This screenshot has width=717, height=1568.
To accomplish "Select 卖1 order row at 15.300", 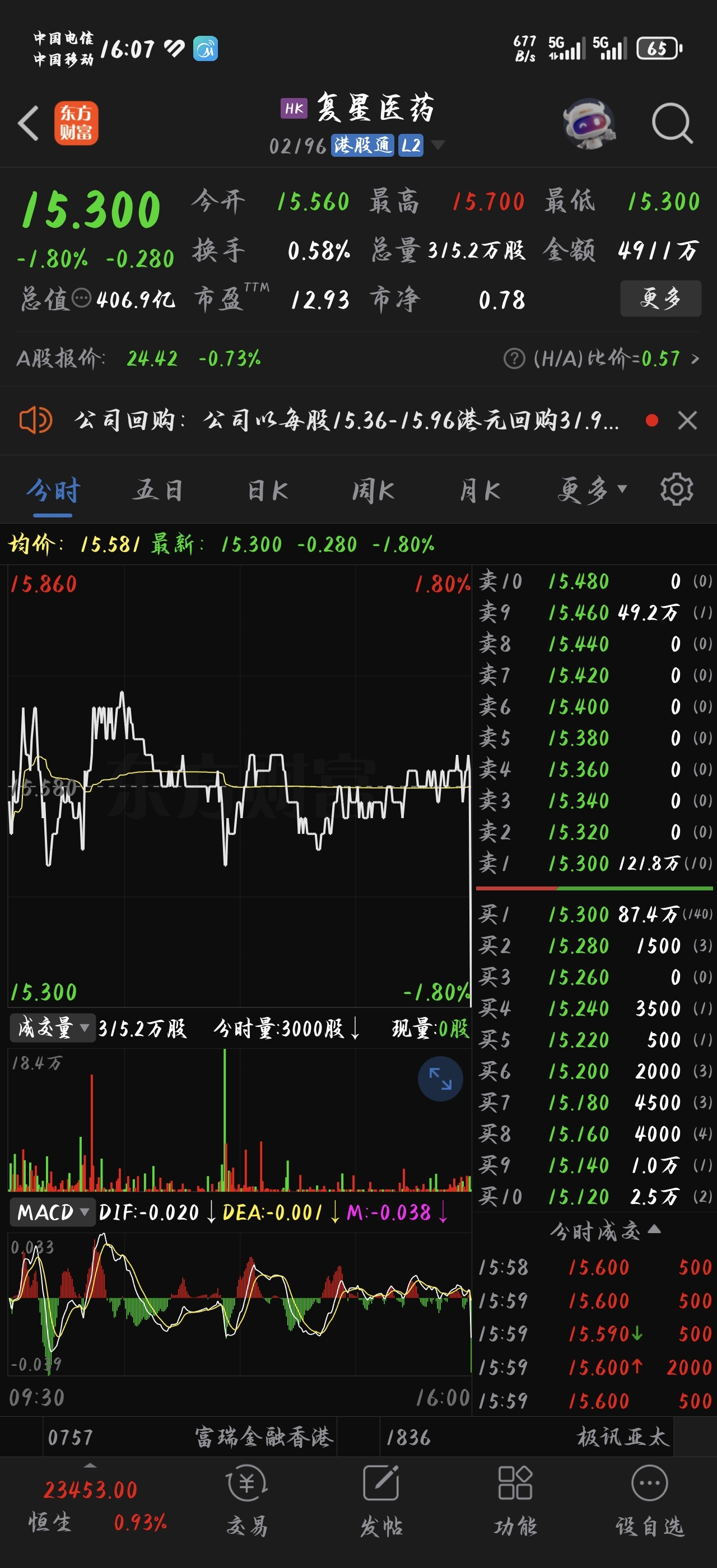I will pyautogui.click(x=595, y=863).
